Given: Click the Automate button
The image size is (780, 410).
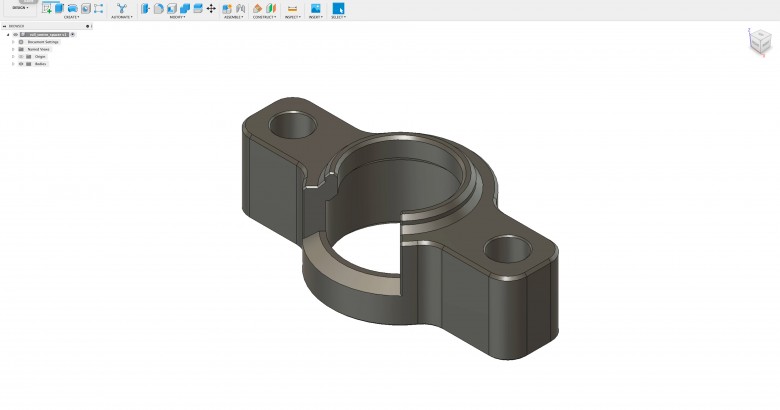Looking at the screenshot, I should tap(121, 9).
